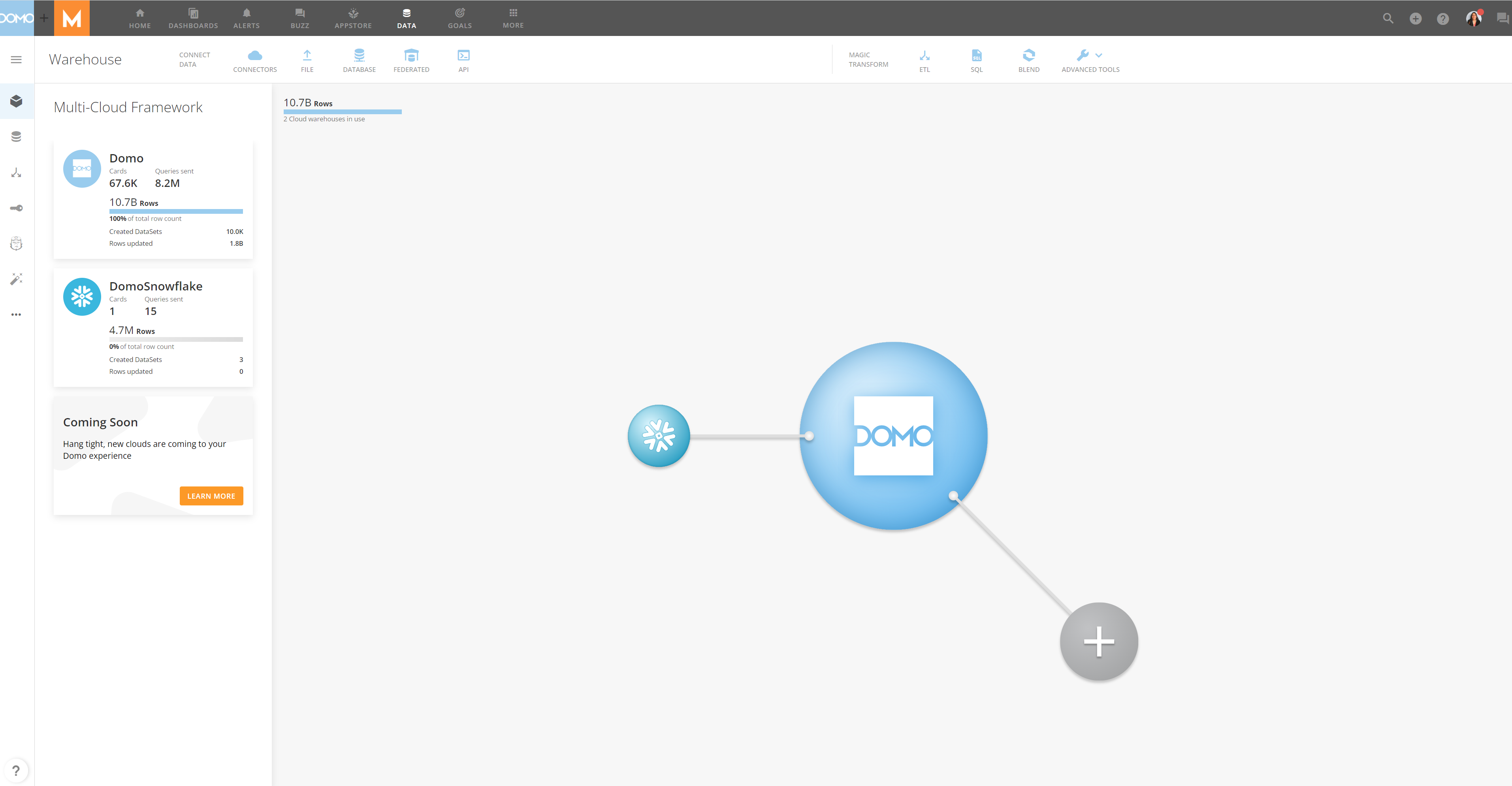Launch the SQL transform icon
The width and height of the screenshot is (1512, 786).
tap(976, 60)
